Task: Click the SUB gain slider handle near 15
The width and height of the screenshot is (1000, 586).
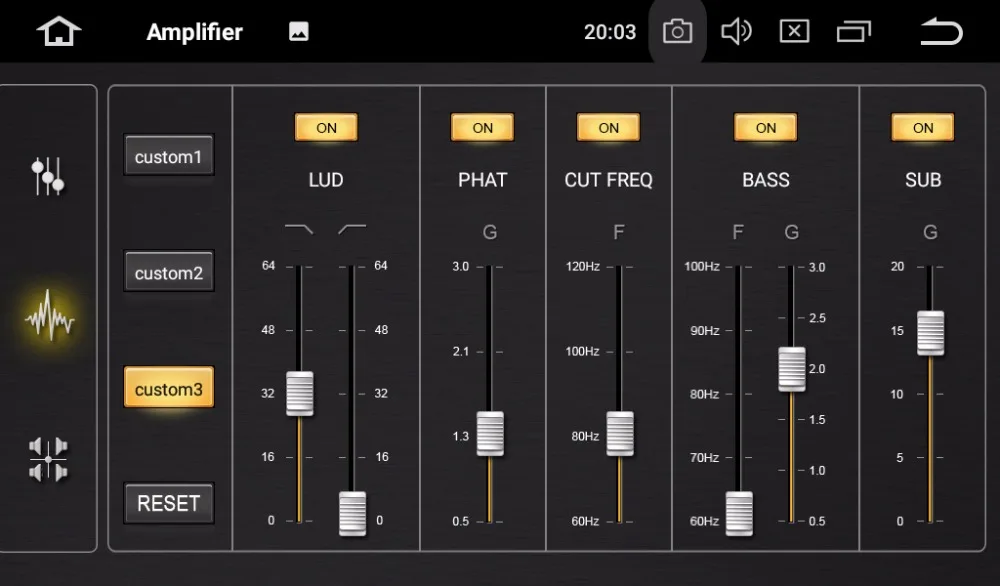Action: pyautogui.click(x=930, y=333)
